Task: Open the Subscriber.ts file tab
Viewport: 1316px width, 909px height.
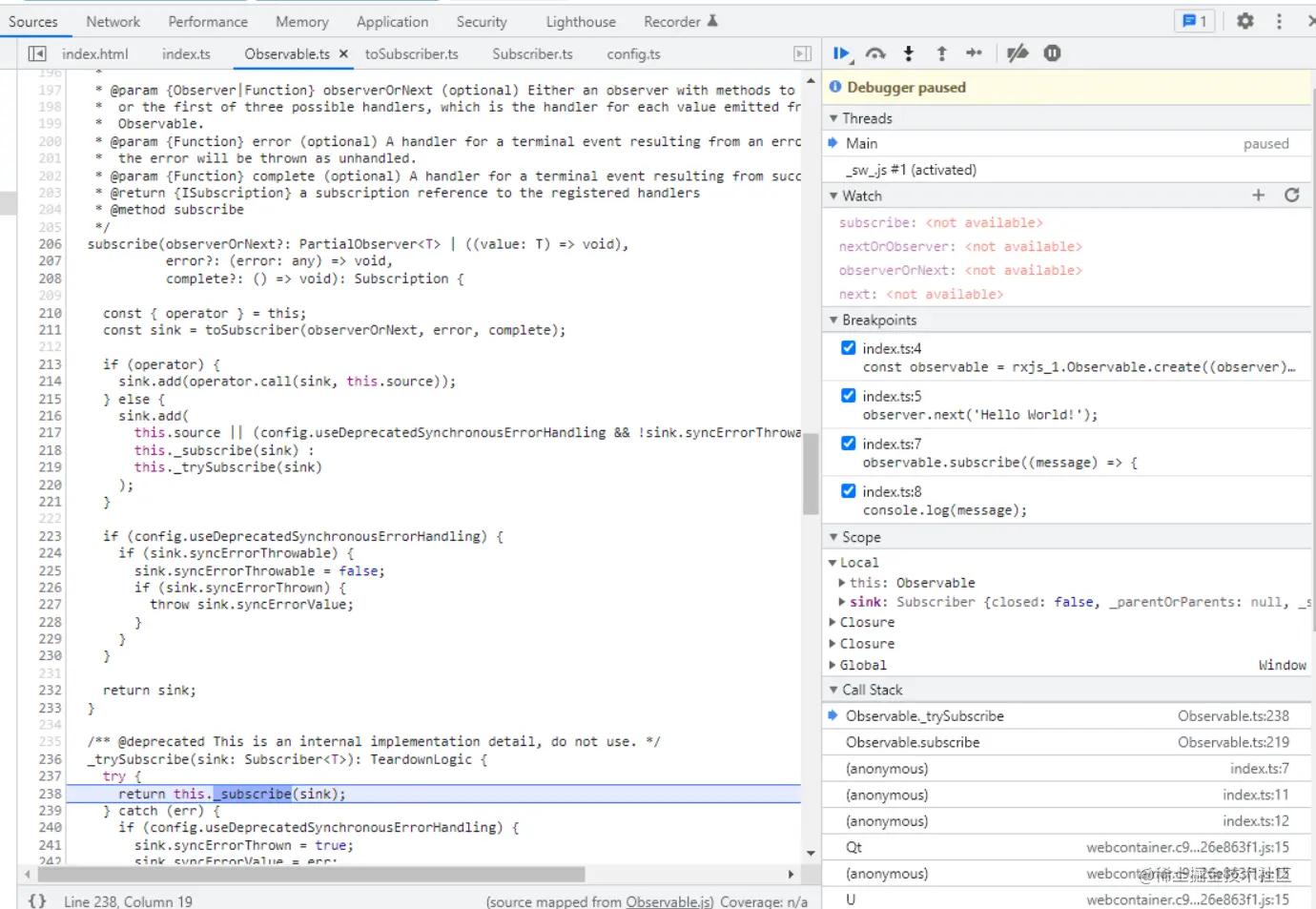Action: tap(532, 54)
